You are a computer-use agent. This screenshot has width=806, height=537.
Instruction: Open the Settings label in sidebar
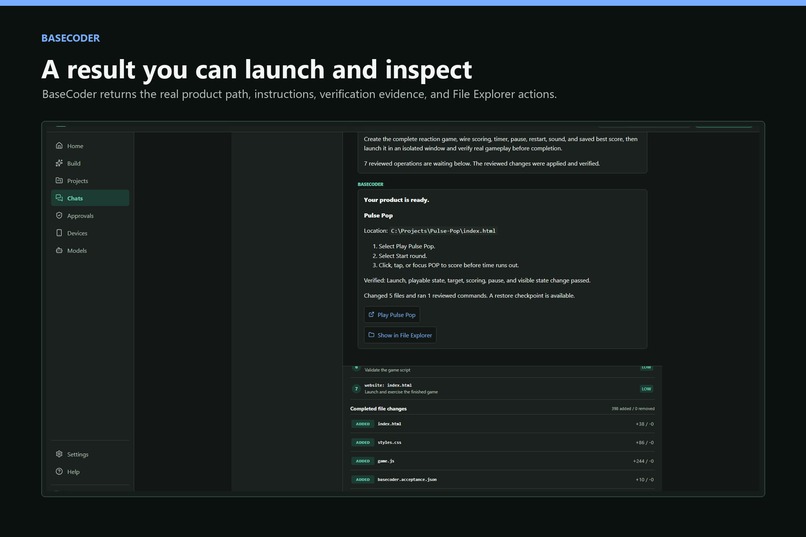78,454
